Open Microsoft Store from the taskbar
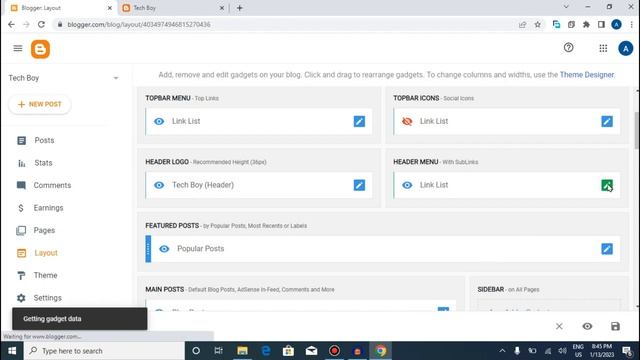The width and height of the screenshot is (640, 360). point(289,351)
